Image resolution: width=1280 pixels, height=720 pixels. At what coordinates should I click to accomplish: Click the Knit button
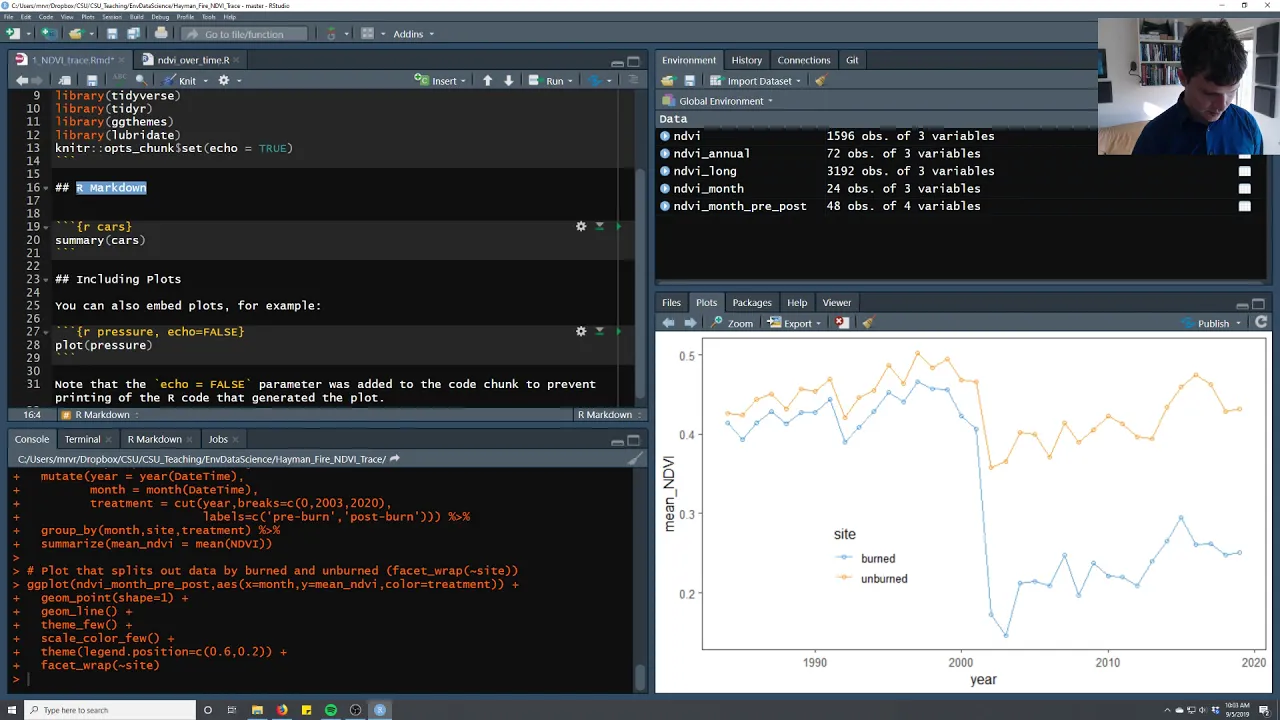click(179, 81)
